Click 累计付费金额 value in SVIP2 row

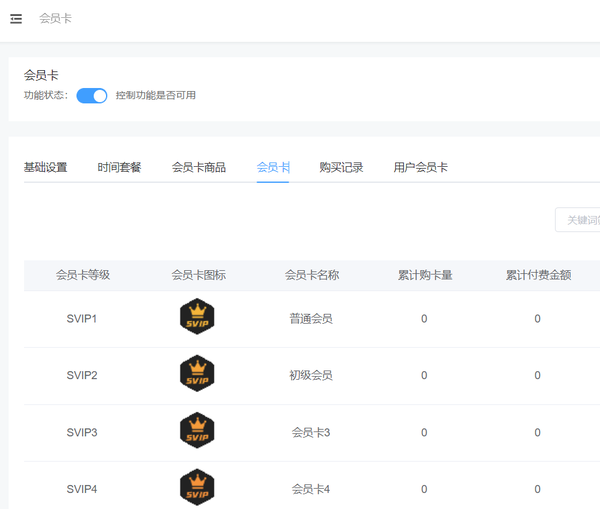537,375
